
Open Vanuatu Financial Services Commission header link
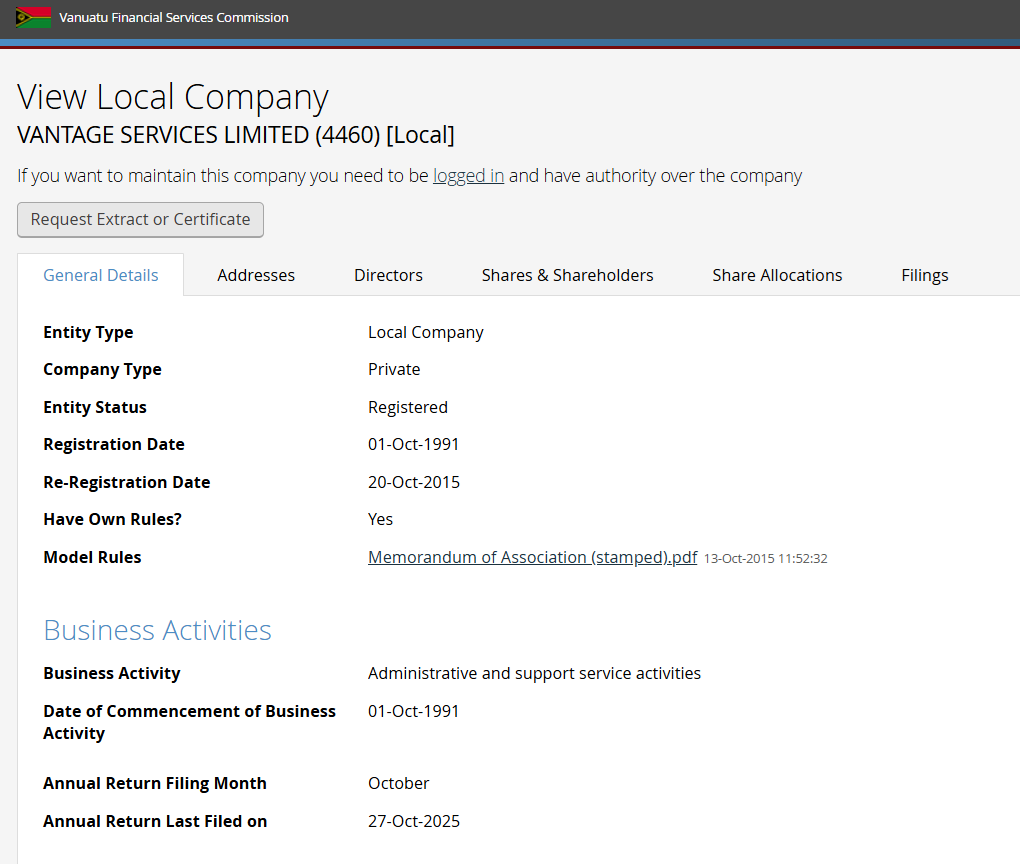pyautogui.click(x=174, y=18)
